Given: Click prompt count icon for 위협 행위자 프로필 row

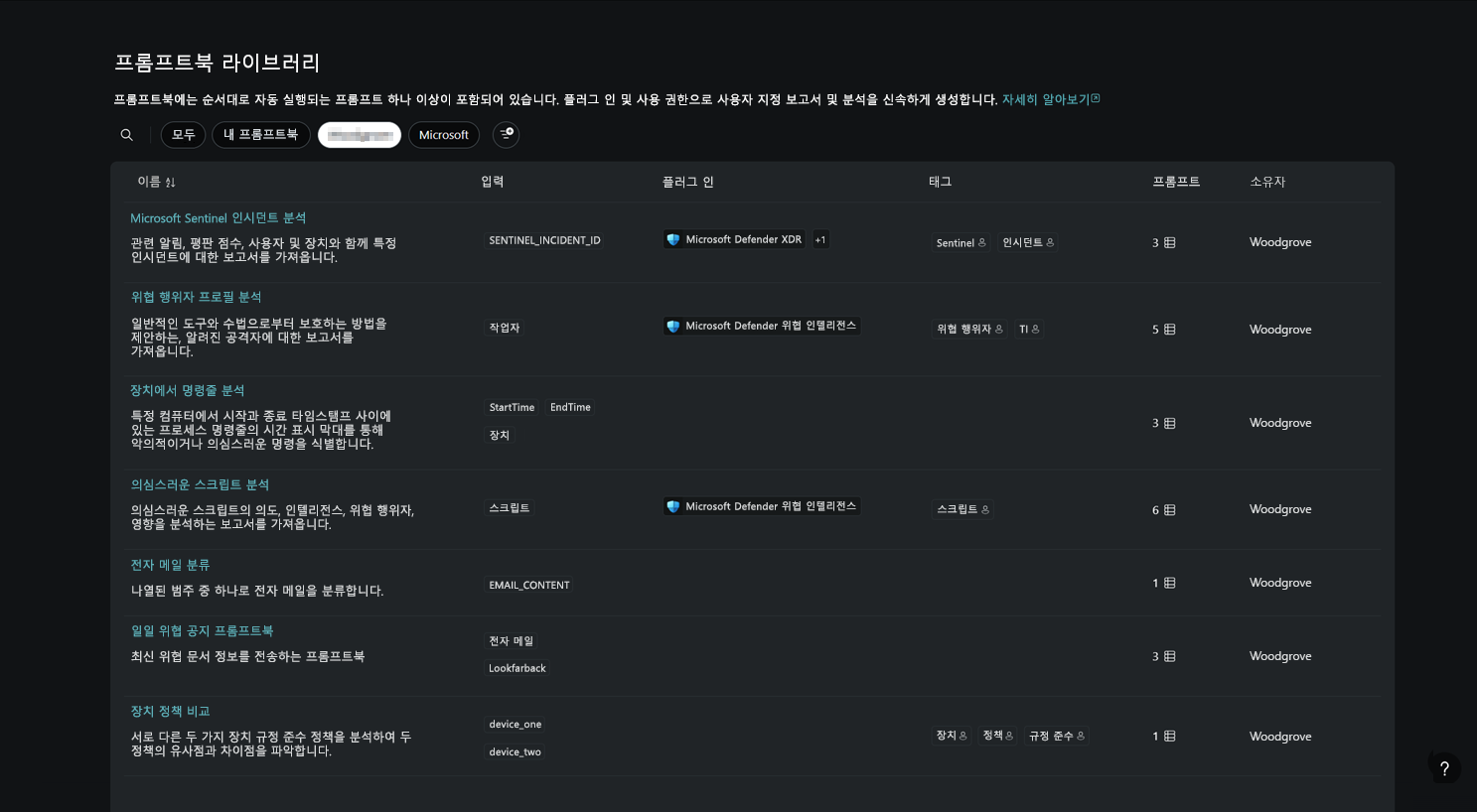Looking at the screenshot, I should (1170, 330).
